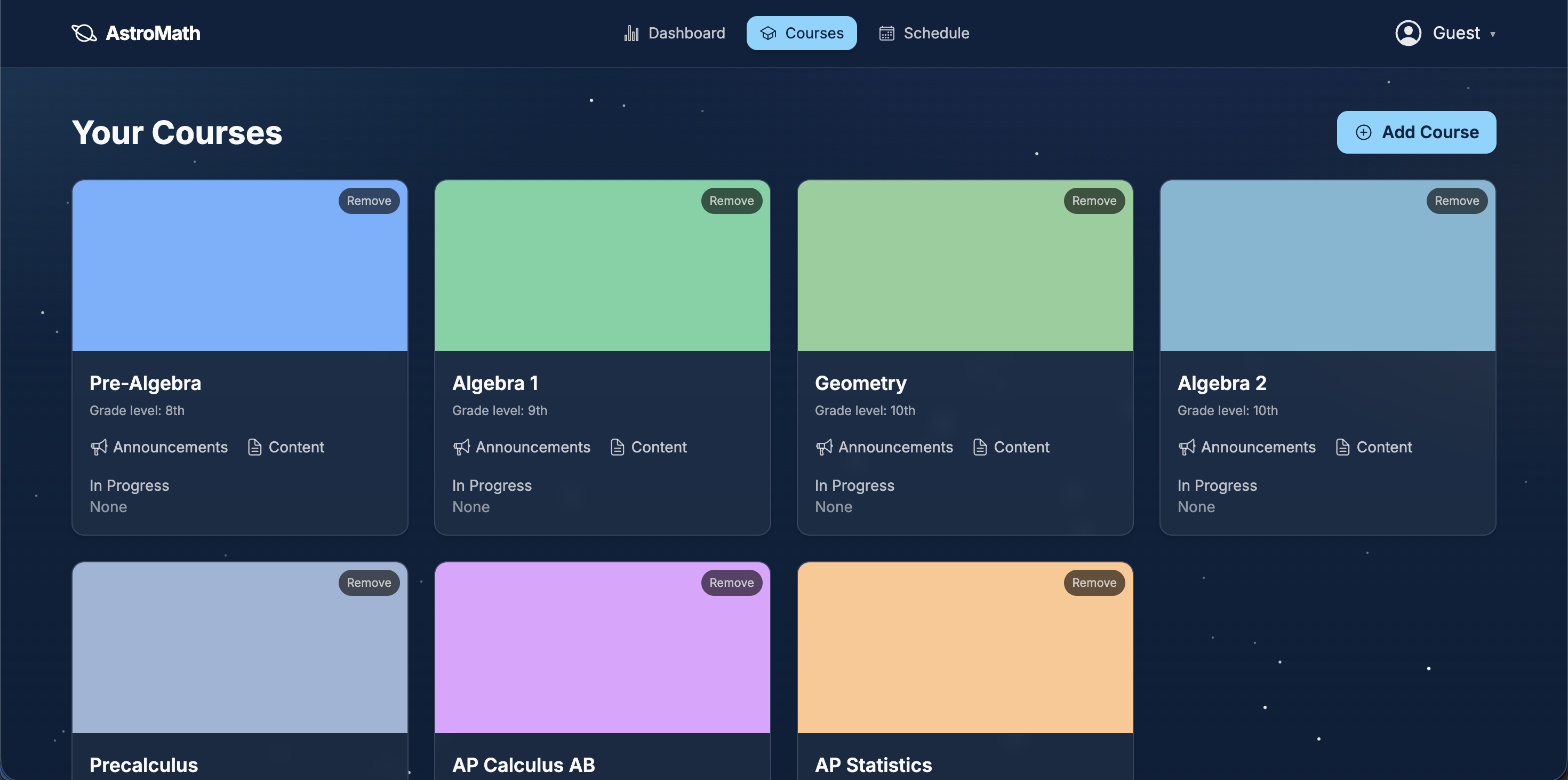The height and width of the screenshot is (780, 1568).
Task: Remove the Algebra 1 course
Action: [x=732, y=201]
